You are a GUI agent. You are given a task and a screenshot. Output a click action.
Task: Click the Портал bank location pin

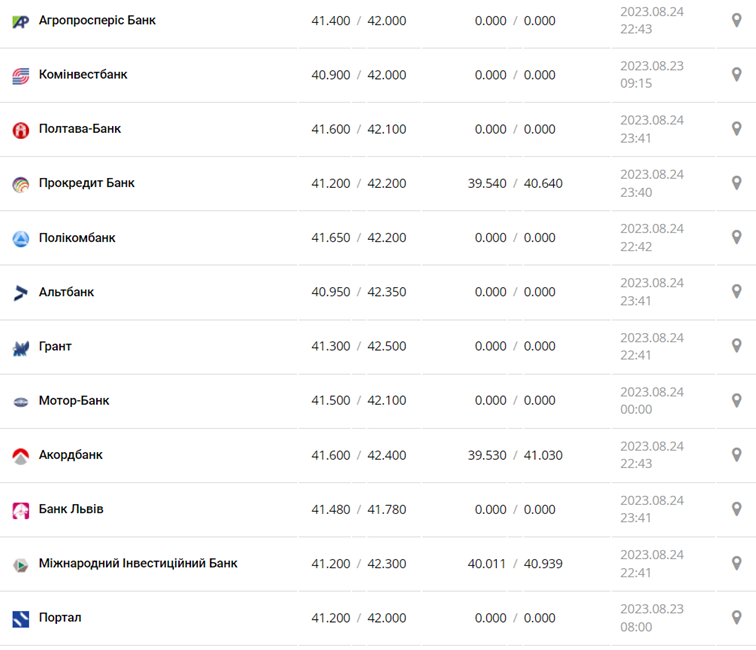click(x=736, y=617)
